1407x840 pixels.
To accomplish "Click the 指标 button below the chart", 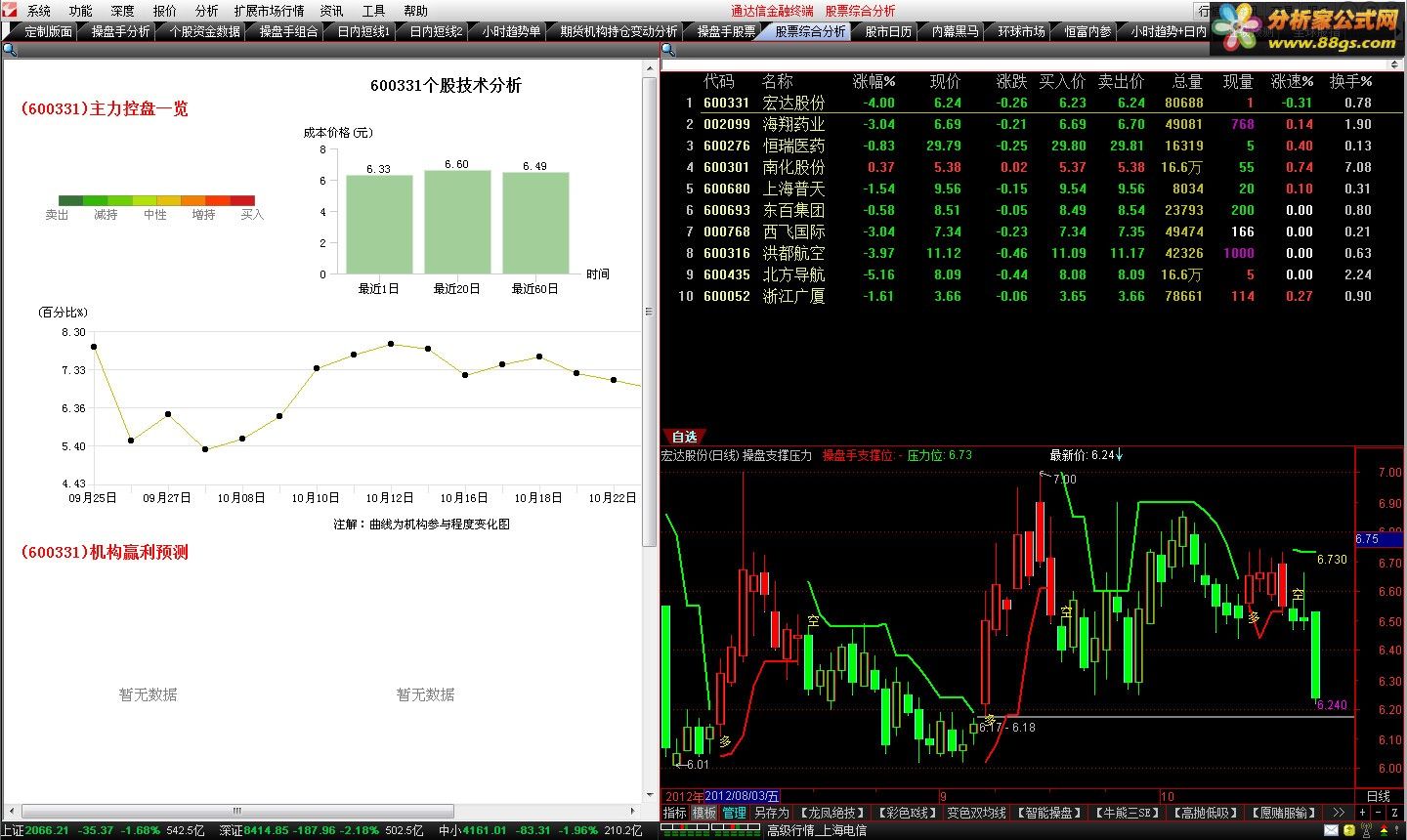I will coord(675,813).
